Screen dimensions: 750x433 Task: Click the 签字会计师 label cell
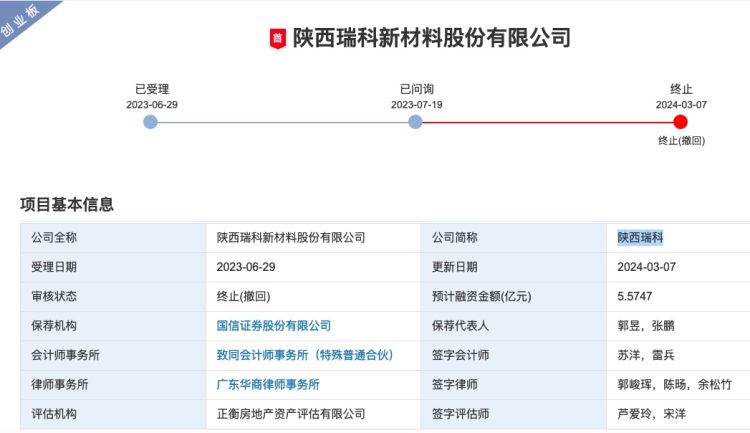(514, 355)
